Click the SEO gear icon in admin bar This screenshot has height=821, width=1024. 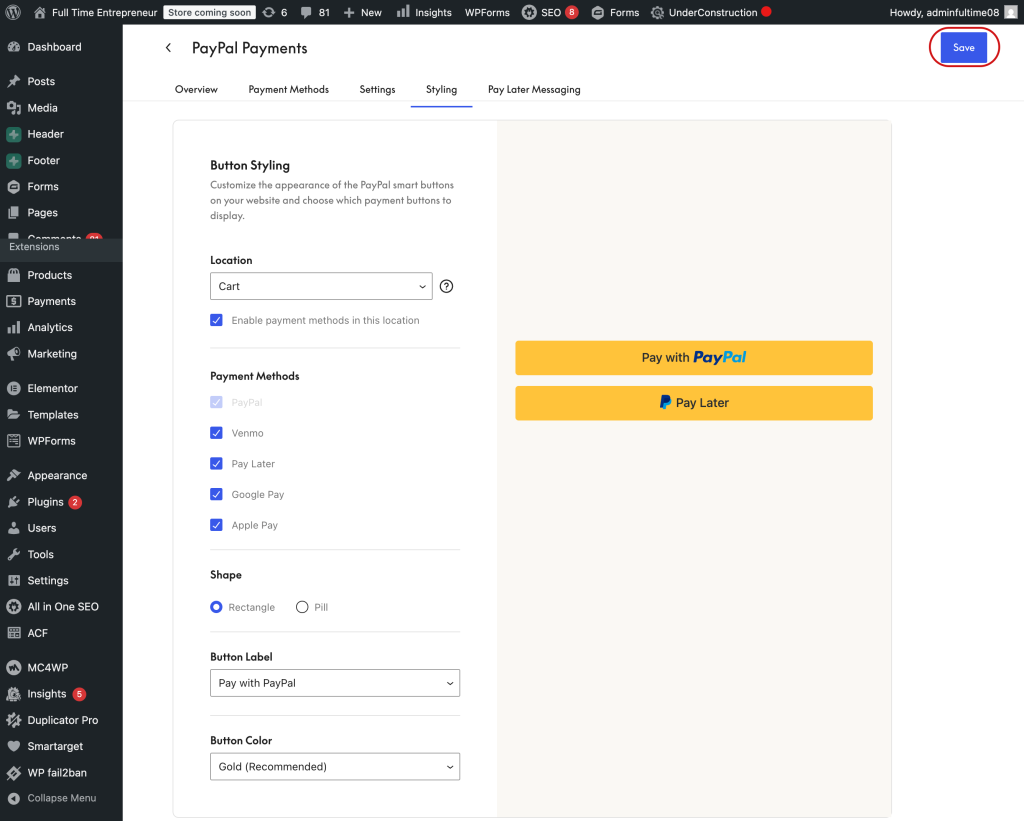pyautogui.click(x=529, y=12)
